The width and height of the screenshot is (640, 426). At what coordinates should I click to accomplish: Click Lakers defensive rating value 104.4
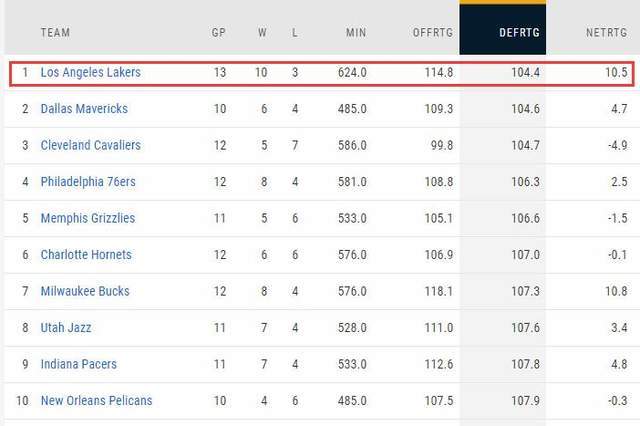pyautogui.click(x=525, y=73)
